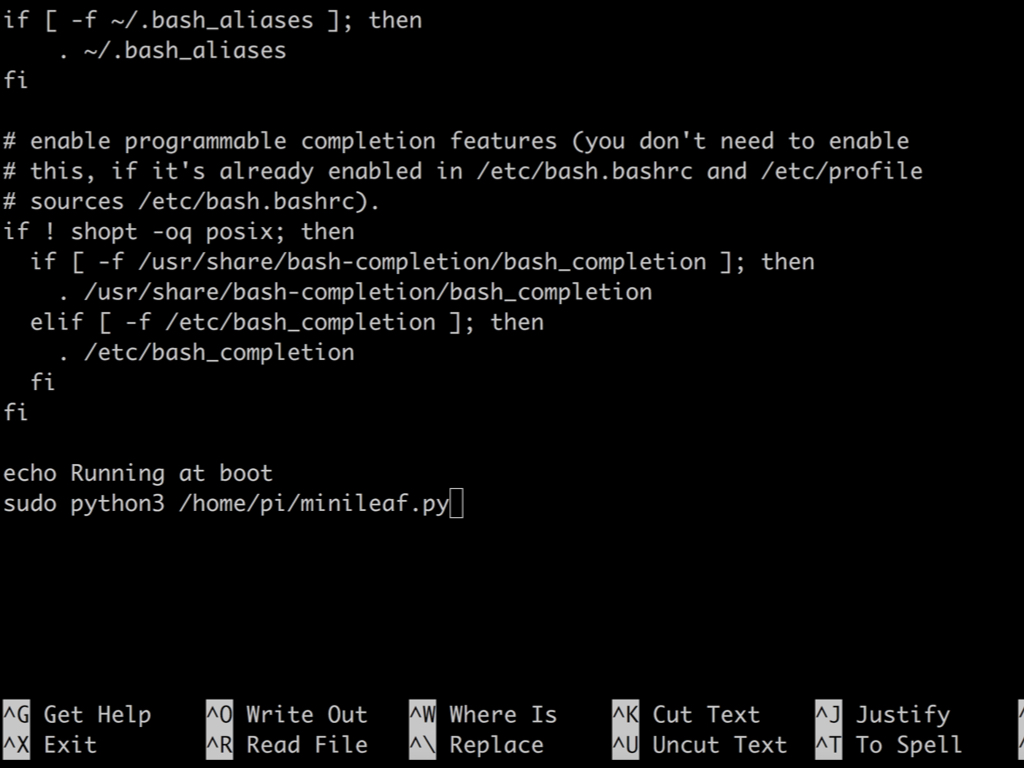The height and width of the screenshot is (768, 1024).
Task: Click the ^J Justify shortcut
Action: click(883, 714)
